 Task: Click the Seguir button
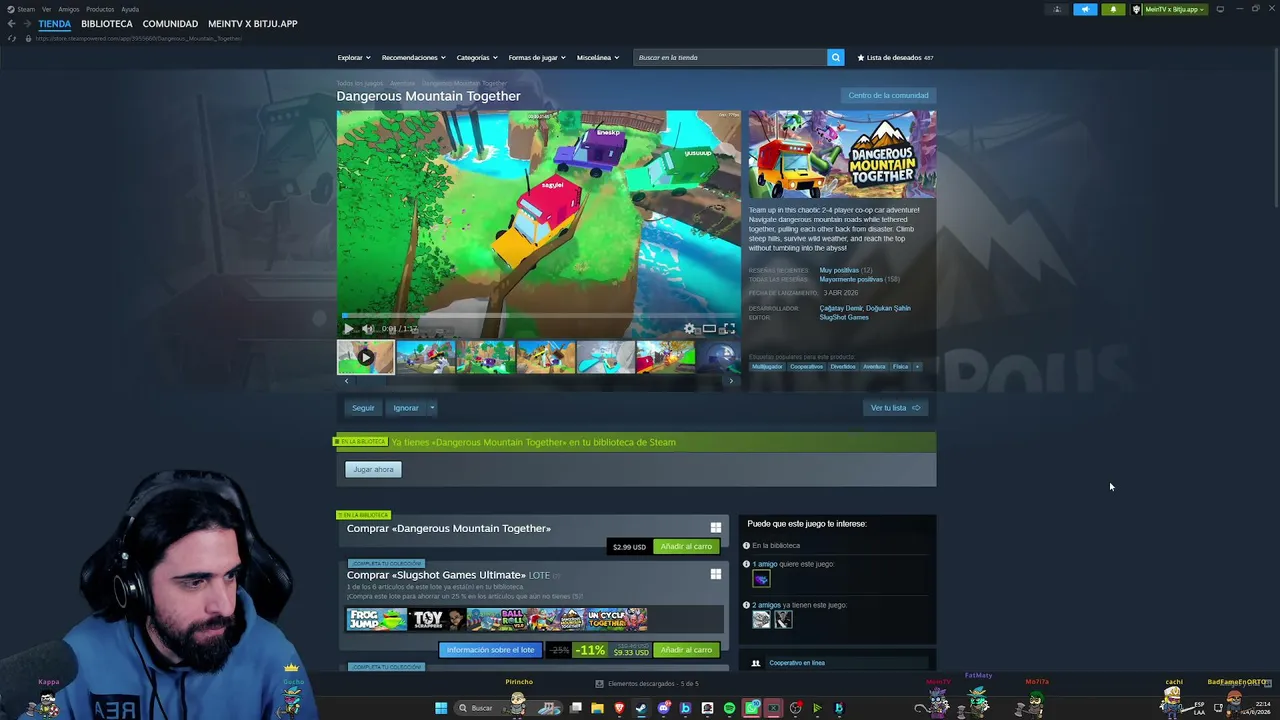[363, 408]
